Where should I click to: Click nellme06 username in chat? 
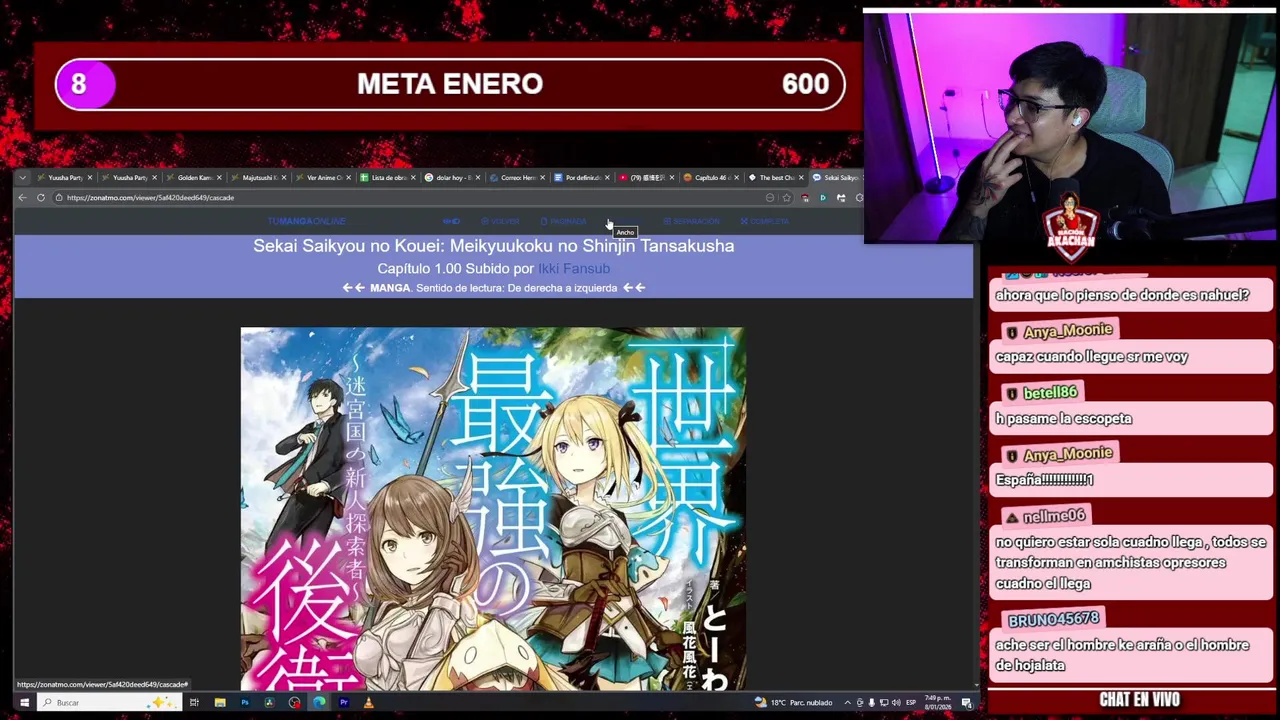tap(1054, 516)
